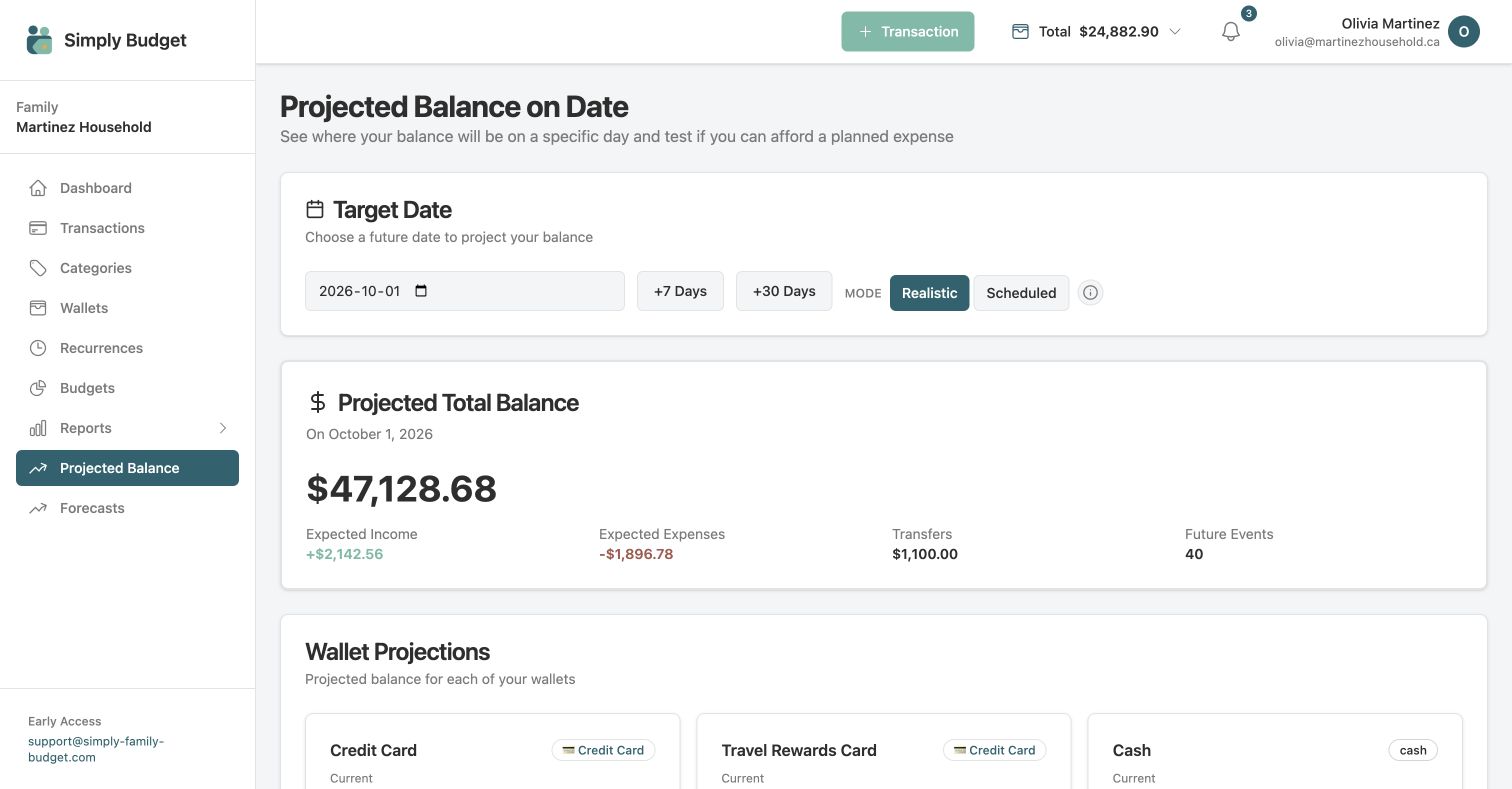
Task: Click the Wallets icon in sidebar
Action: [38, 308]
